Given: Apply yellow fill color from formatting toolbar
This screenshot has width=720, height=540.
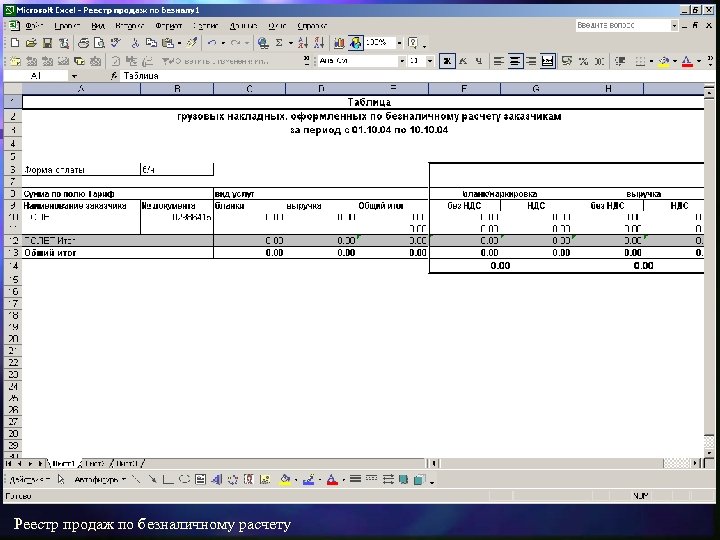Looking at the screenshot, I should pos(664,61).
